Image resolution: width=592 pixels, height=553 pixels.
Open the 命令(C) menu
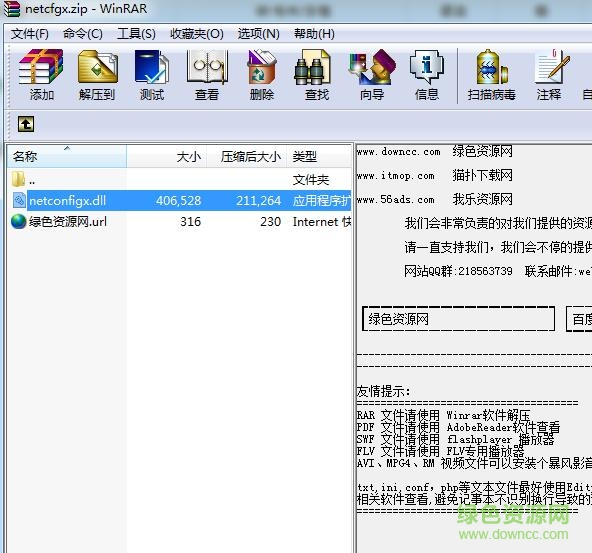click(x=83, y=34)
